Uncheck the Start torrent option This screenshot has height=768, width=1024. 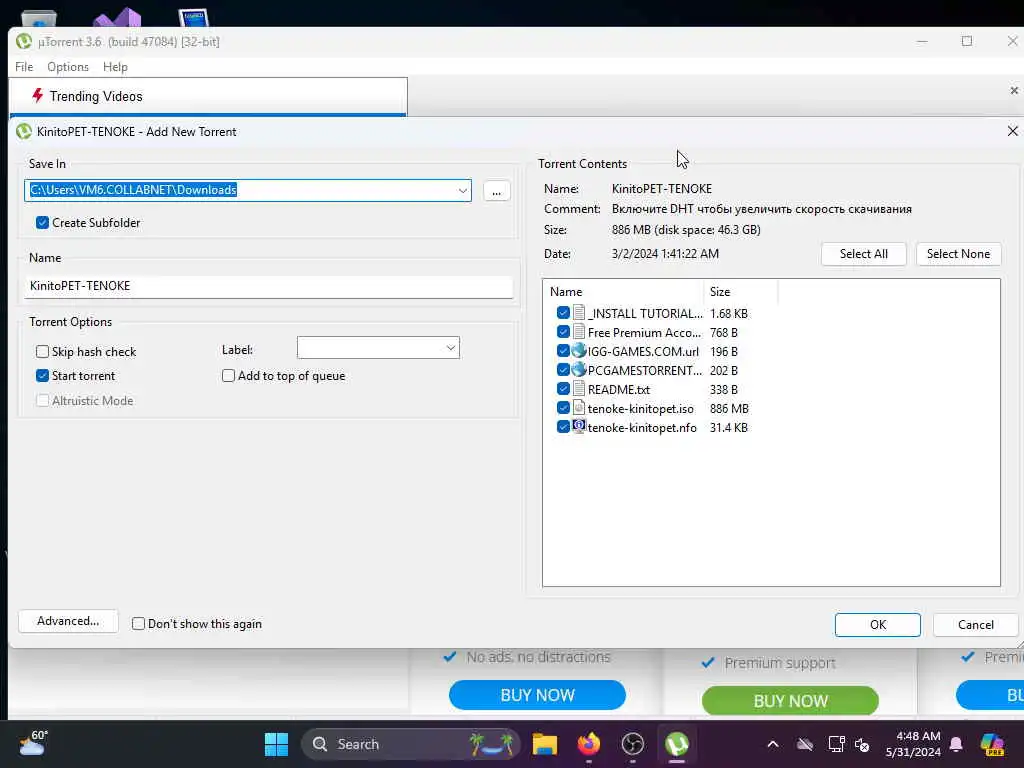point(42,376)
